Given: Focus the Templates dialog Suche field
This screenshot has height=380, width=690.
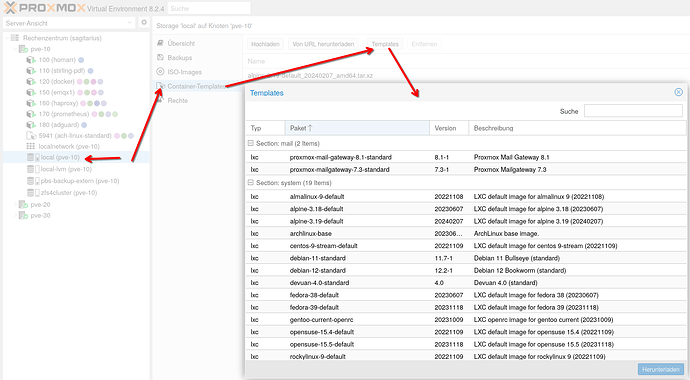Looking at the screenshot, I should (633, 111).
